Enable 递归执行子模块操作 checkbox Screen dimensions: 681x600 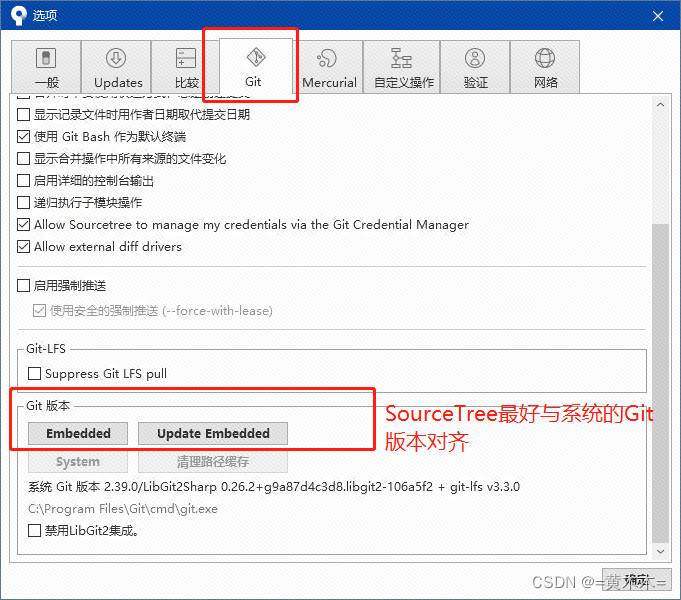(23, 202)
